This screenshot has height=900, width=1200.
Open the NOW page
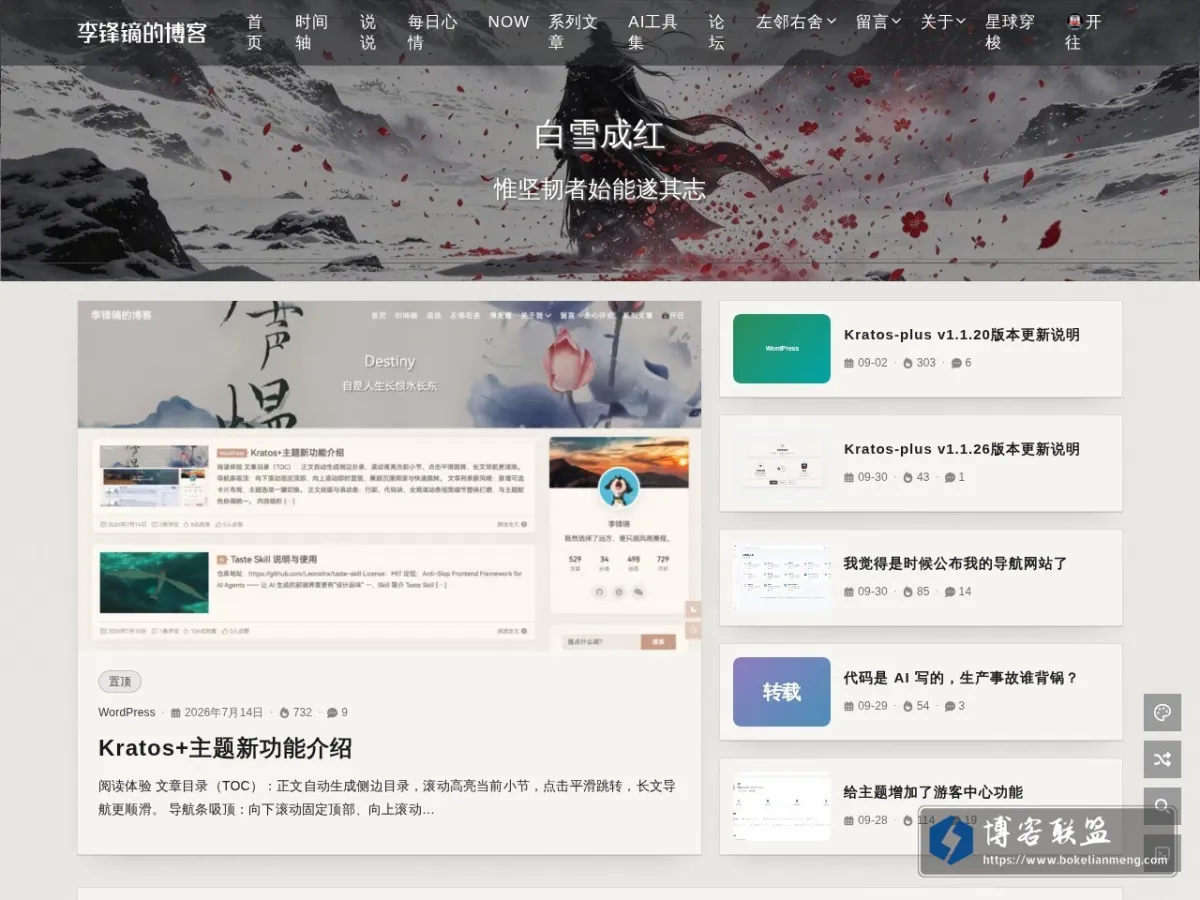point(508,21)
